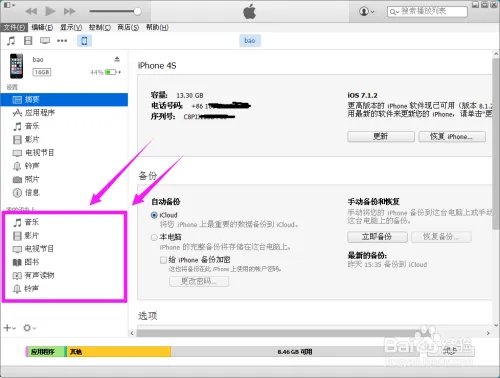Click the yellow 其他 storage segment
Viewport: 500px width, 378px height.
pyautogui.click(x=119, y=352)
